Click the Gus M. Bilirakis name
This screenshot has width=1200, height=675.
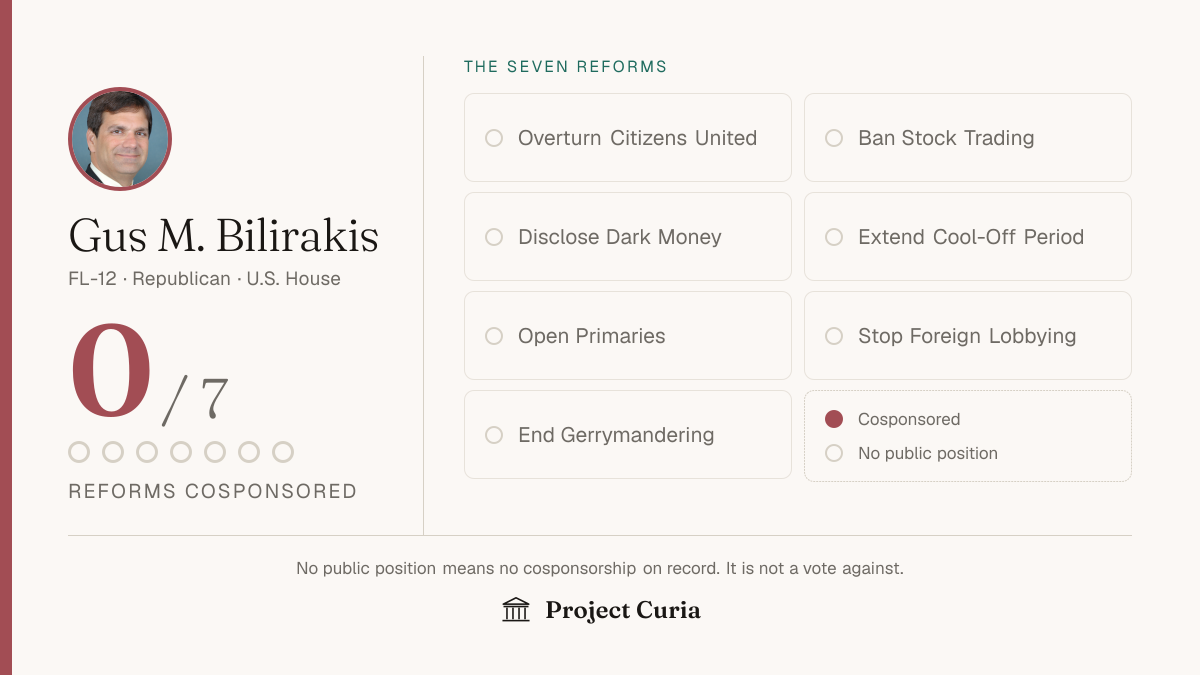(x=224, y=236)
